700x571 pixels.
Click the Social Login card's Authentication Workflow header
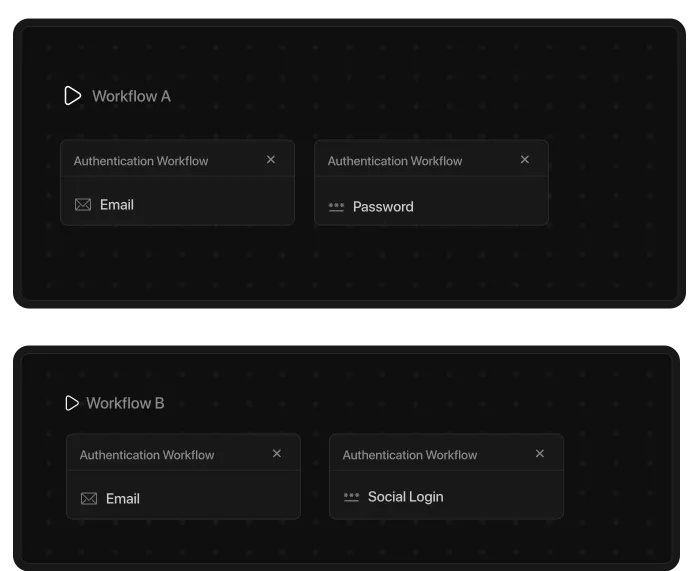point(410,455)
